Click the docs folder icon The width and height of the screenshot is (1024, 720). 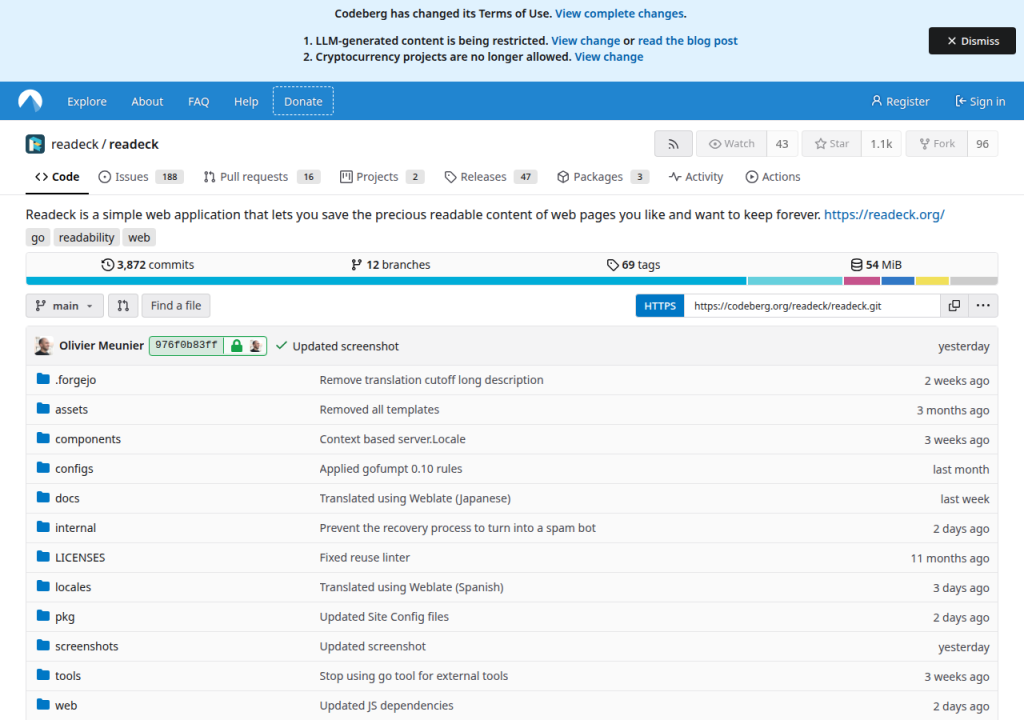43,497
